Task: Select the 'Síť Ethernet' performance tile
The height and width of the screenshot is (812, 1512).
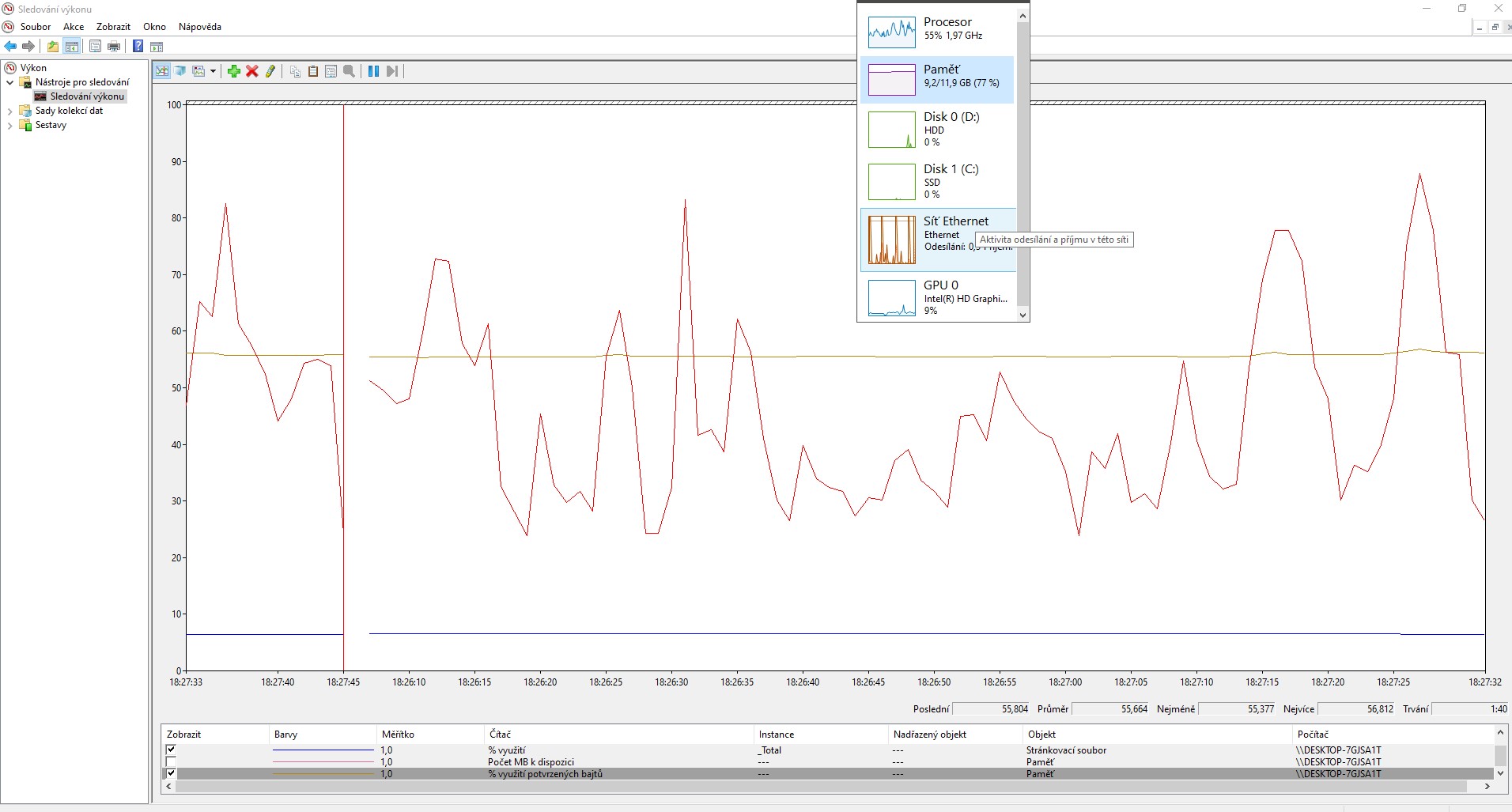Action: (x=938, y=240)
